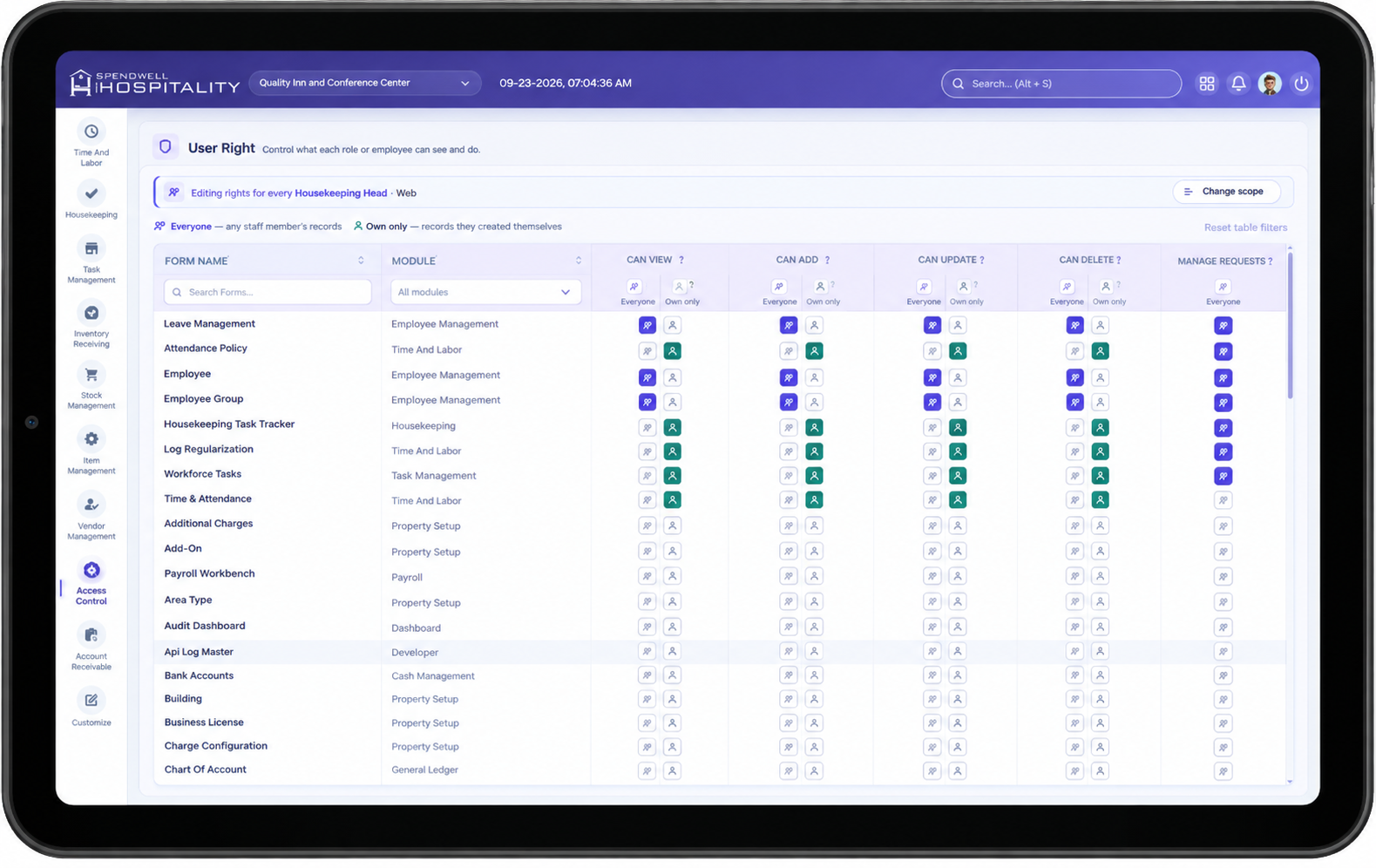Open the Housekeeping sidebar icon
Viewport: 1376px width, 868px height.
[x=92, y=193]
